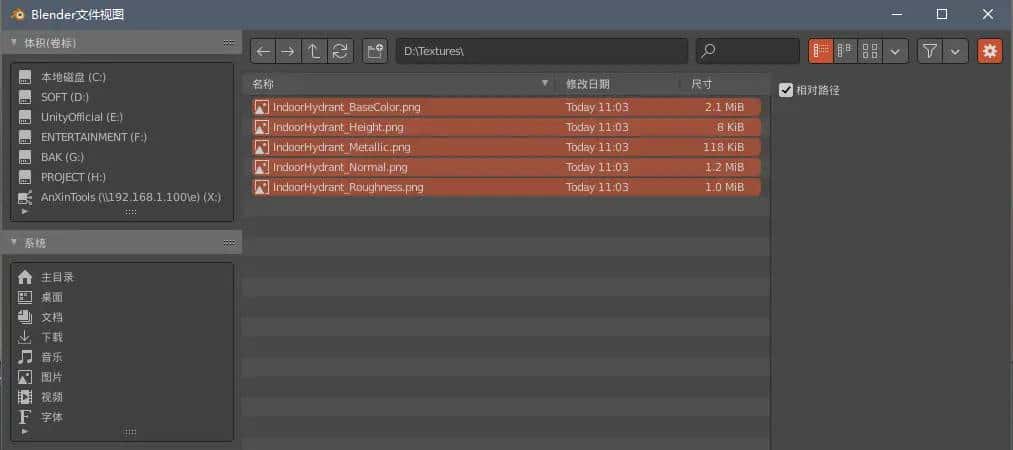The image size is (1013, 450).
Task: Click Blender logo in title bar
Action: [17, 14]
